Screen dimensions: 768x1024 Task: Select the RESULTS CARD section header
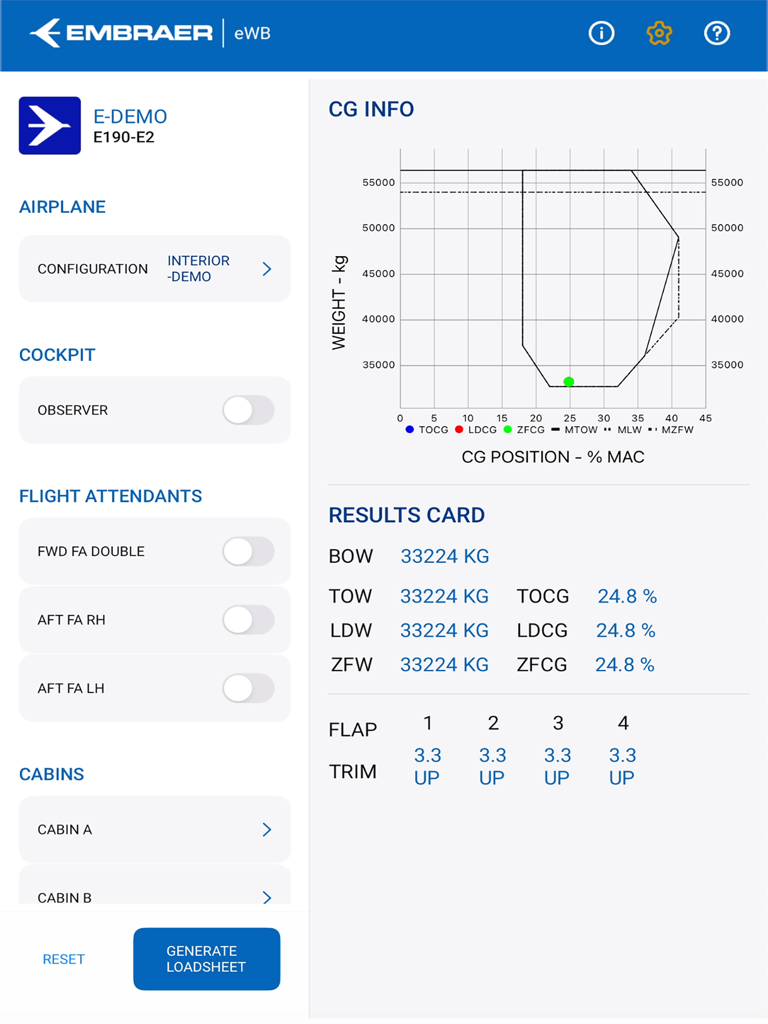pos(407,515)
